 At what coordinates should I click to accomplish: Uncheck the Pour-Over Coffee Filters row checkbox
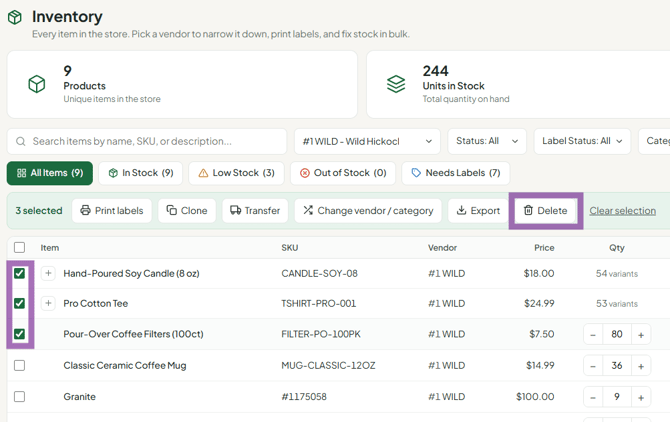[19, 334]
